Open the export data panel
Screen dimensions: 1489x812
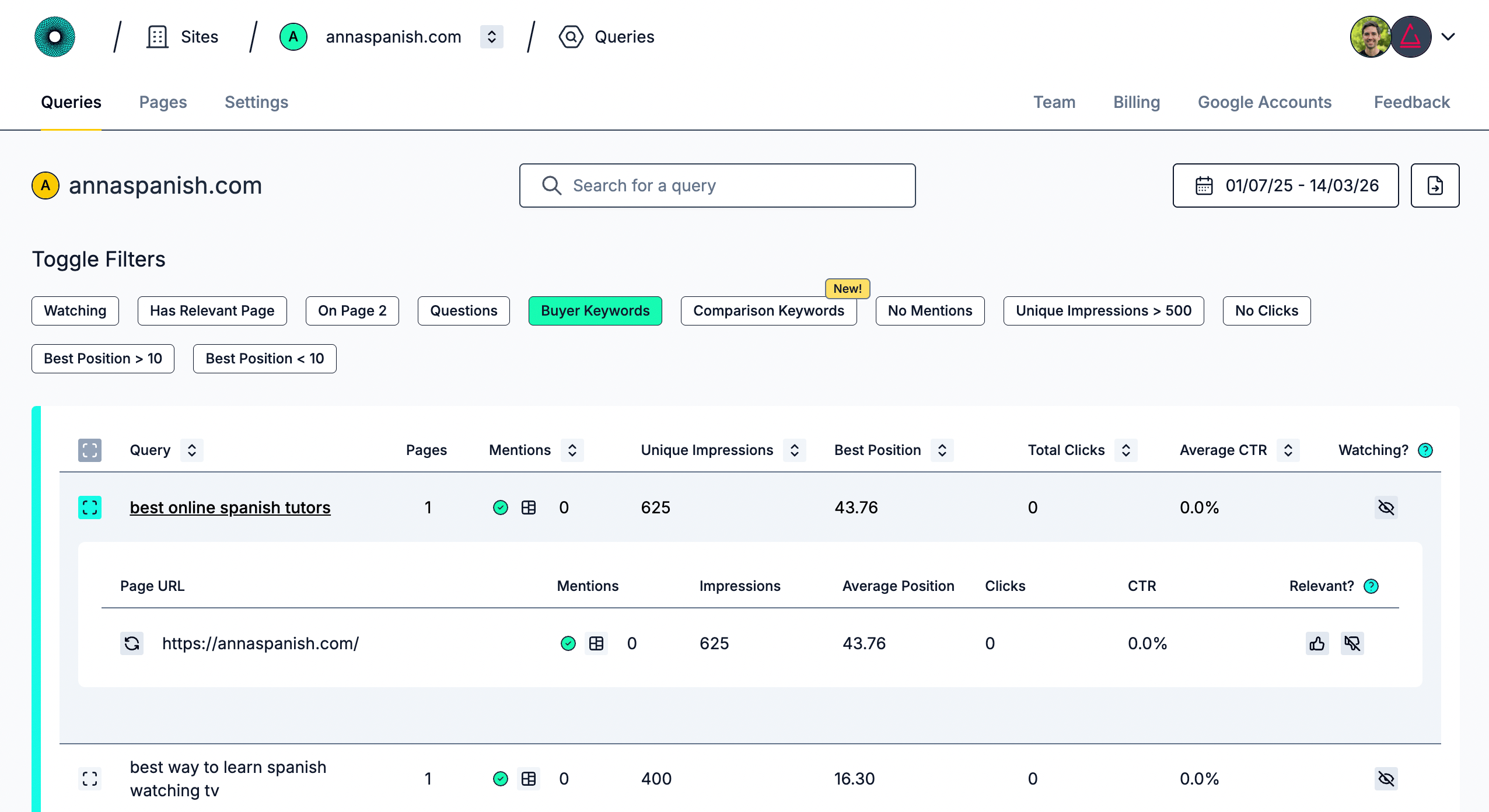[1435, 185]
